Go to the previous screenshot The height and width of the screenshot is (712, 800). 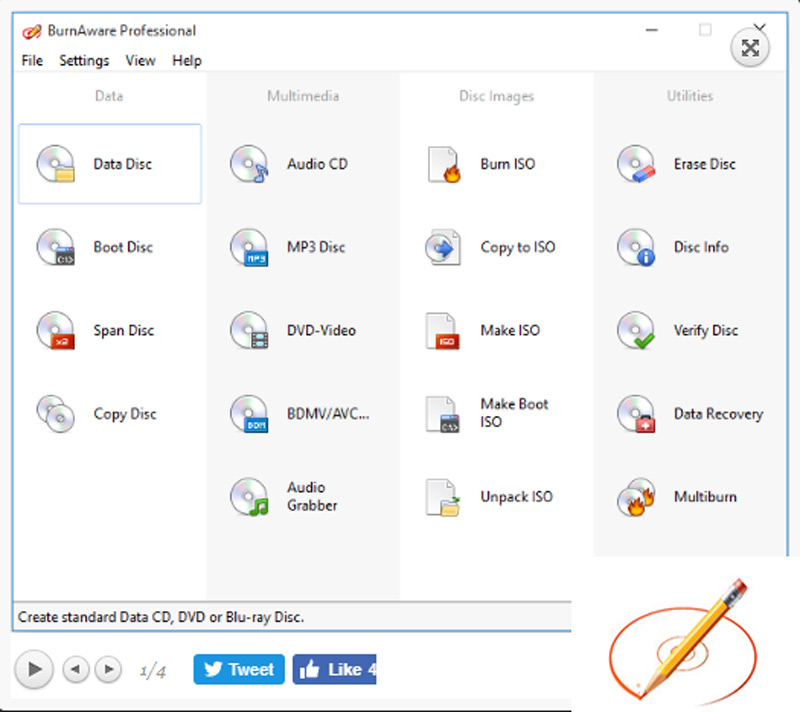click(76, 669)
